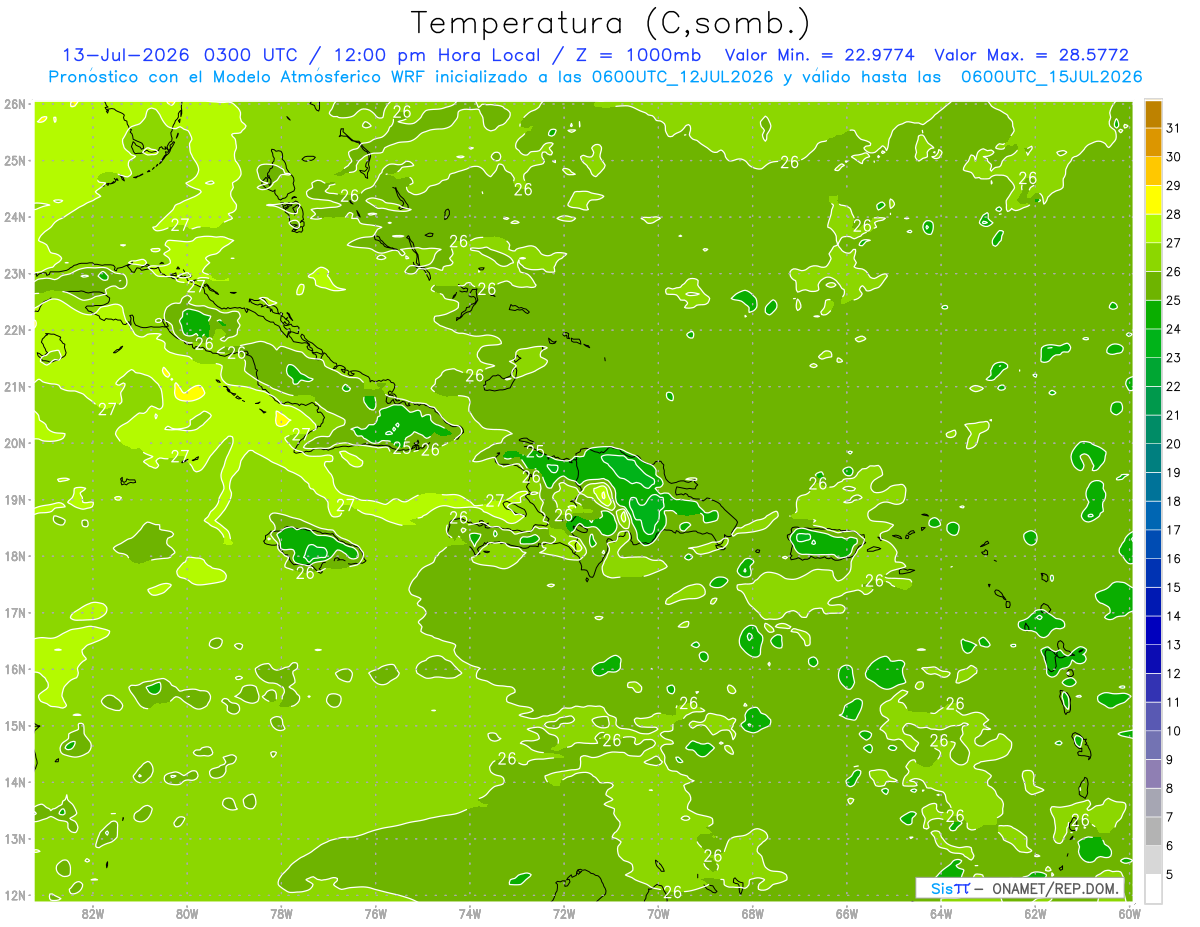Click longitude label "80W"

click(187, 913)
